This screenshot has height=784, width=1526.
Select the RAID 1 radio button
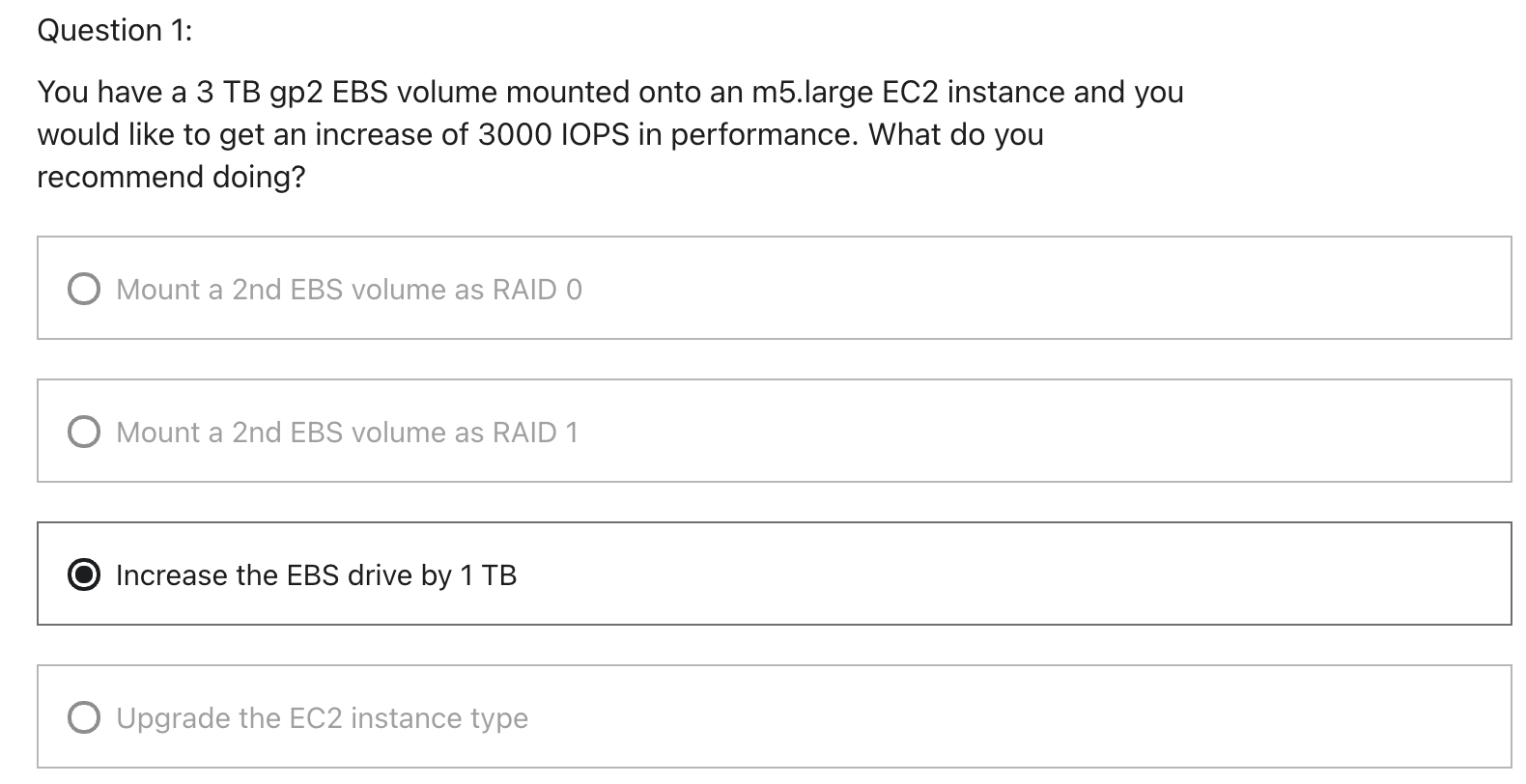tap(84, 432)
